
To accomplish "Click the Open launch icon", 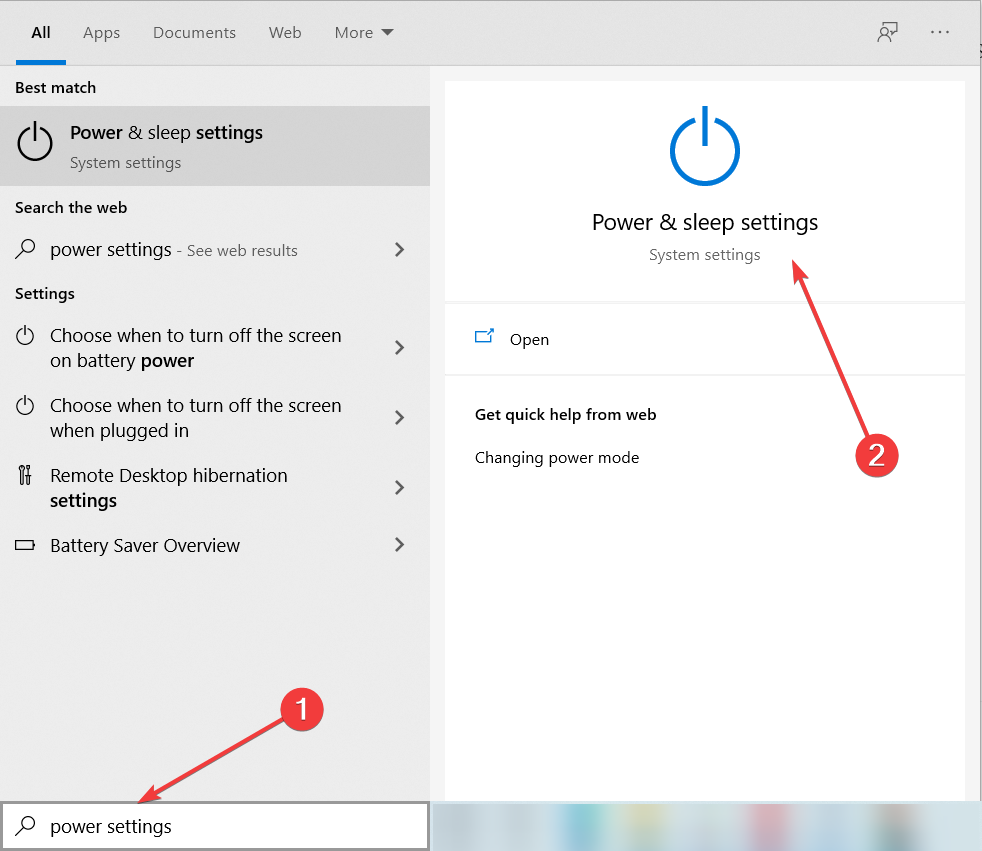I will [485, 338].
